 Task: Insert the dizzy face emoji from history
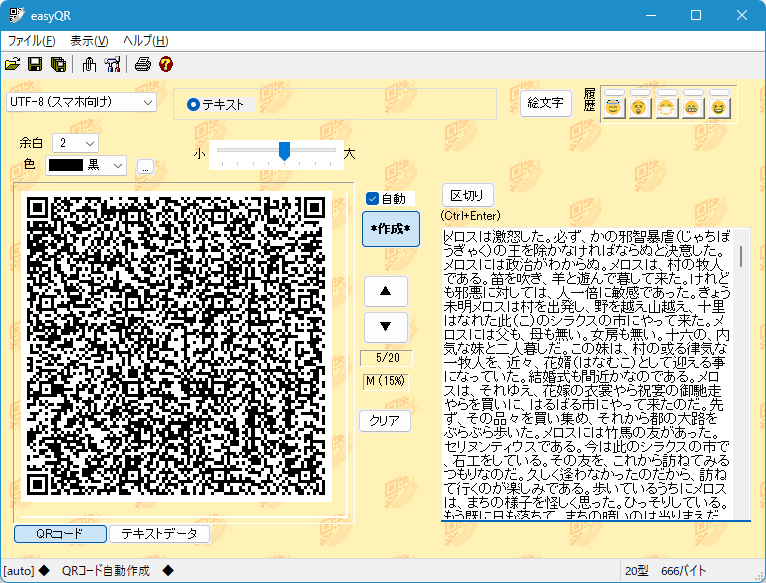pos(639,108)
